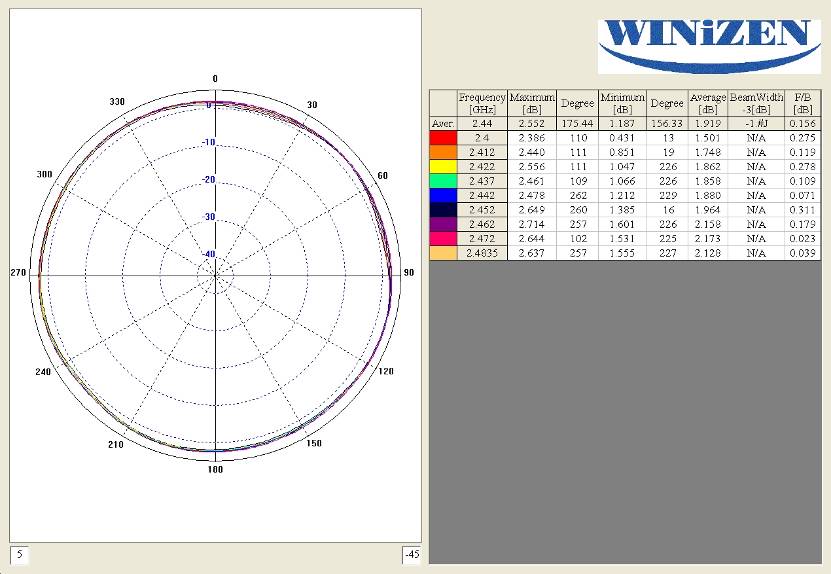Screen dimensions: 831x574
Task: Click the minimum value 0.431
Action: pos(622,138)
